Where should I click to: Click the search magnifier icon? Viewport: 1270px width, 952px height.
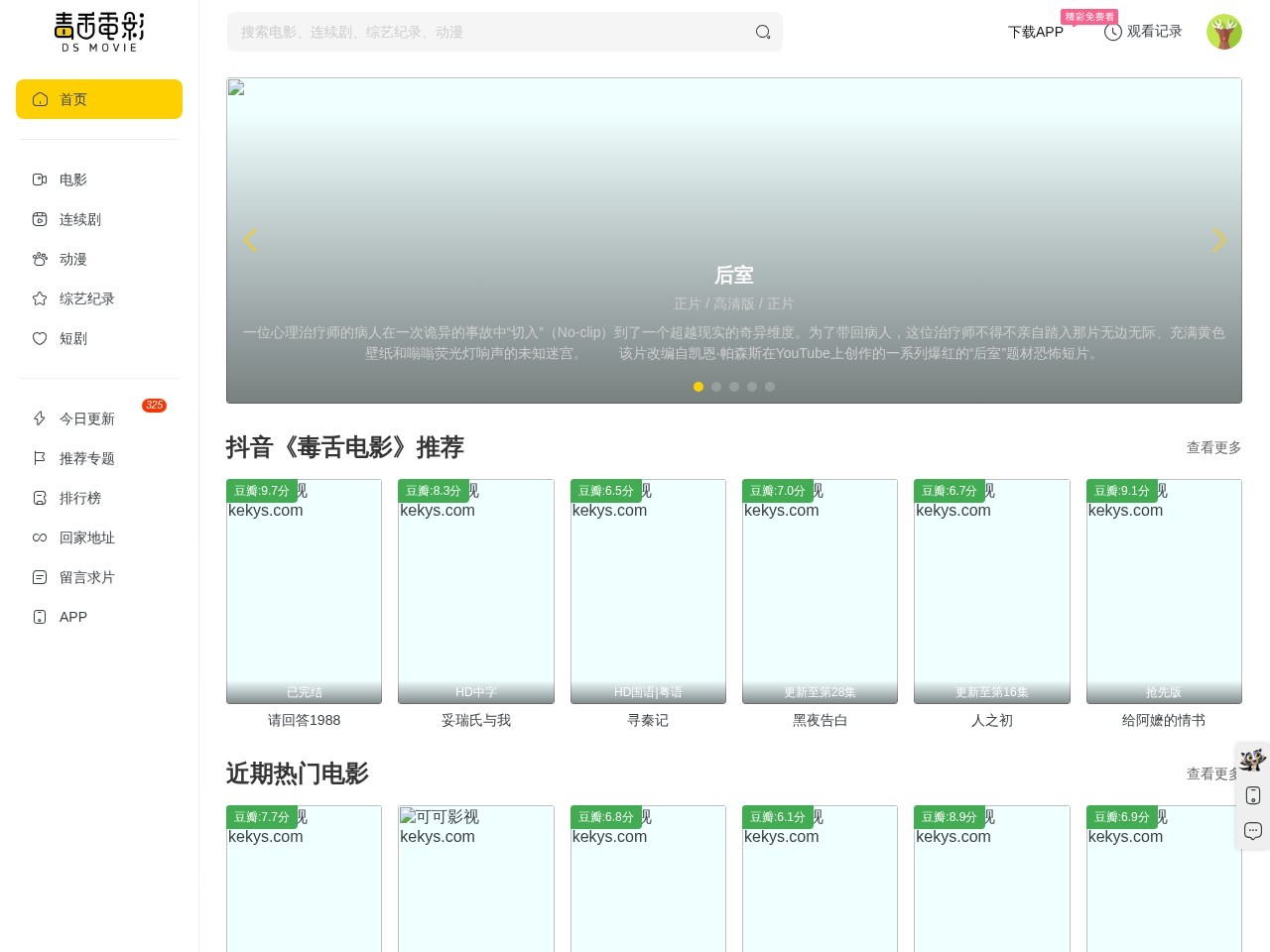(x=763, y=32)
